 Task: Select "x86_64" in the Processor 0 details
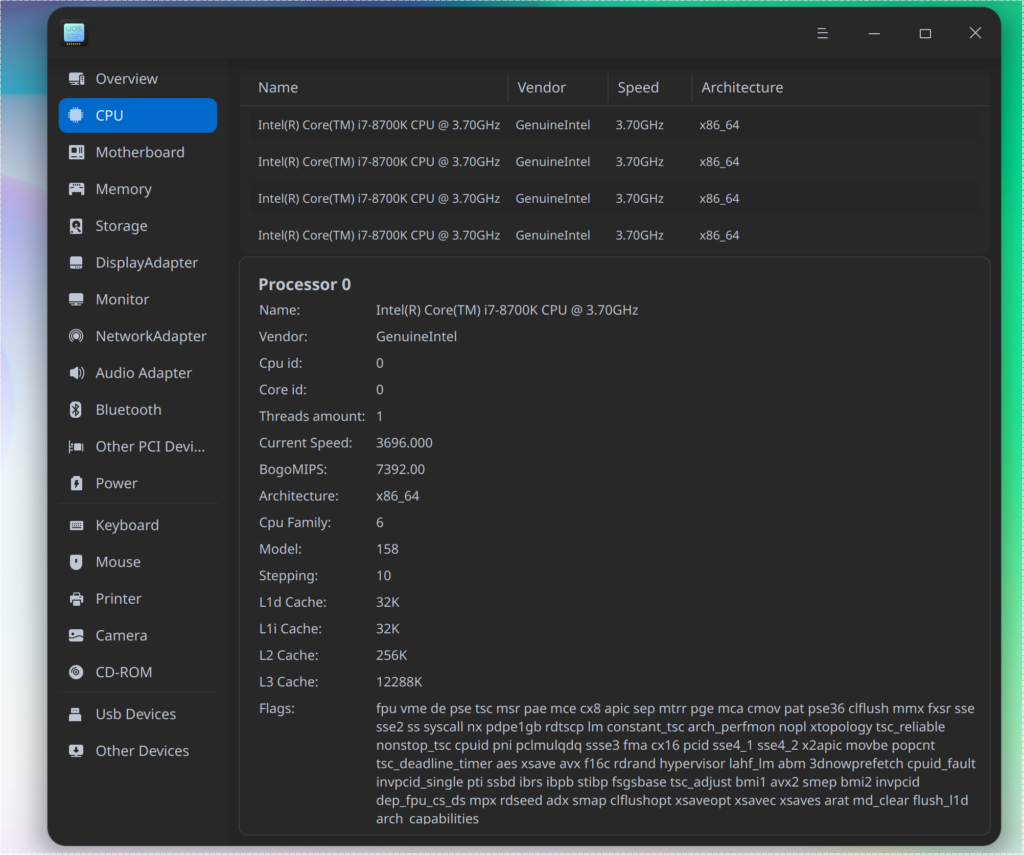[x=397, y=496]
